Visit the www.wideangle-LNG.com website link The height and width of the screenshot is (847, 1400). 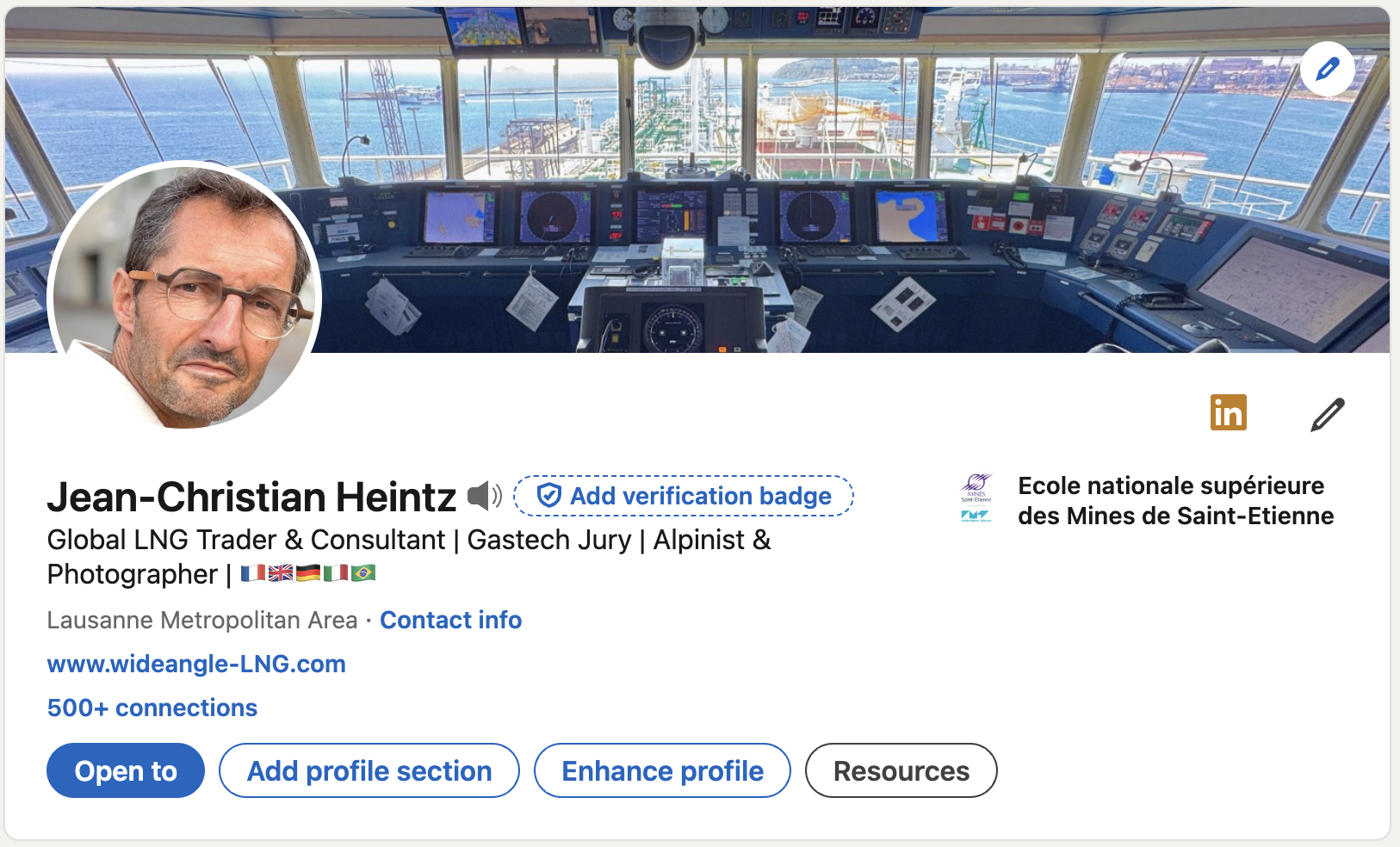point(196,664)
